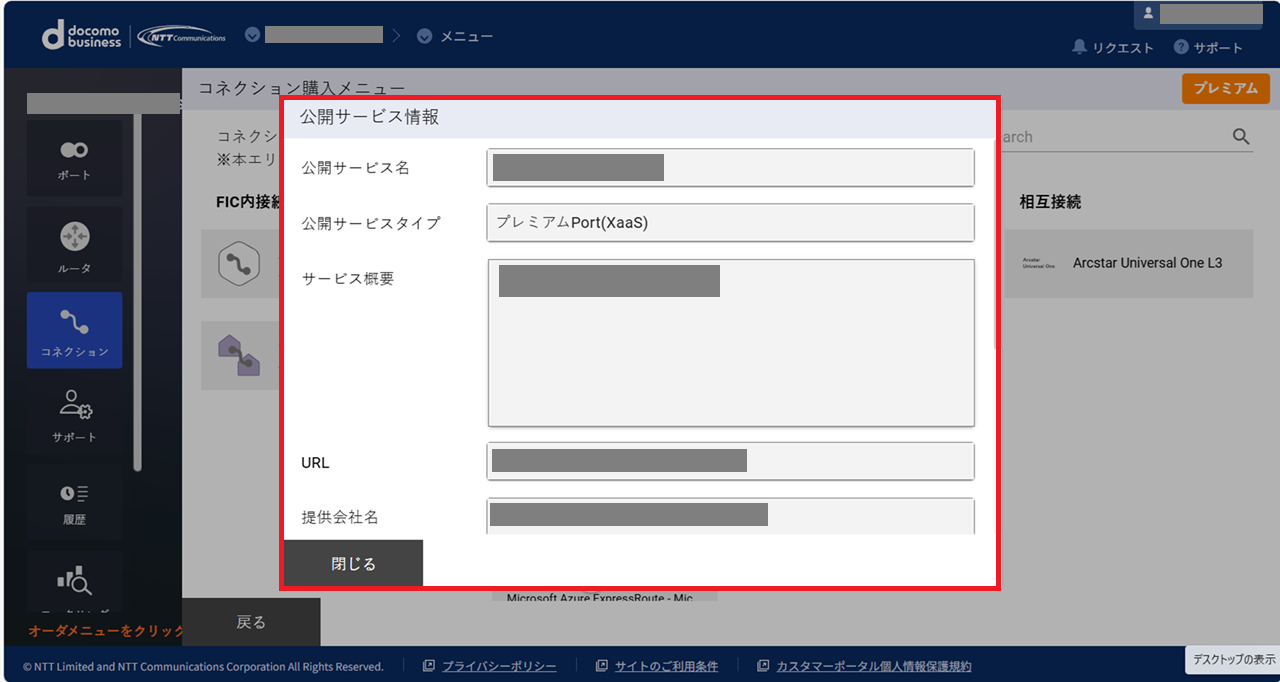Screen dimensions: 1280x682
Task: Open the プライバシーポリシー link
Action: pos(498,666)
